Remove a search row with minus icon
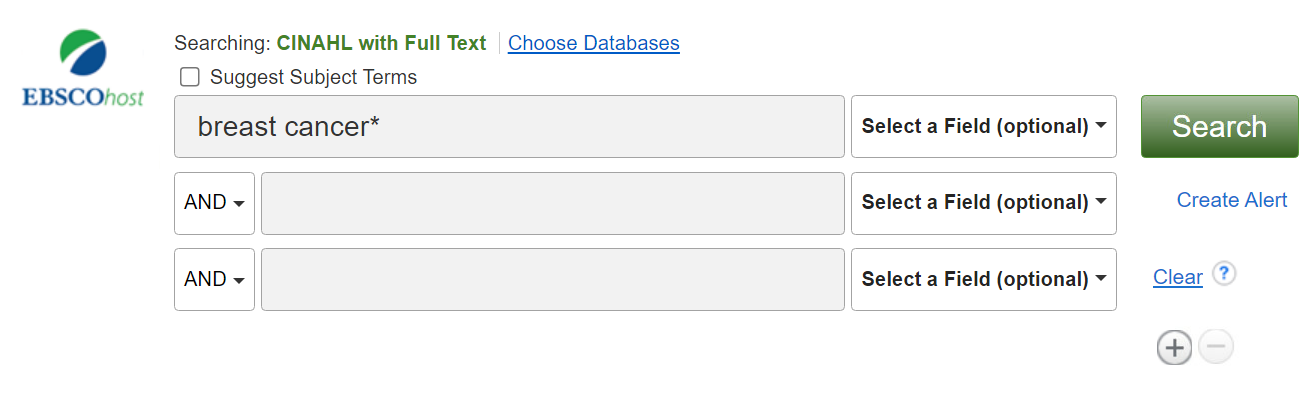 click(1215, 347)
